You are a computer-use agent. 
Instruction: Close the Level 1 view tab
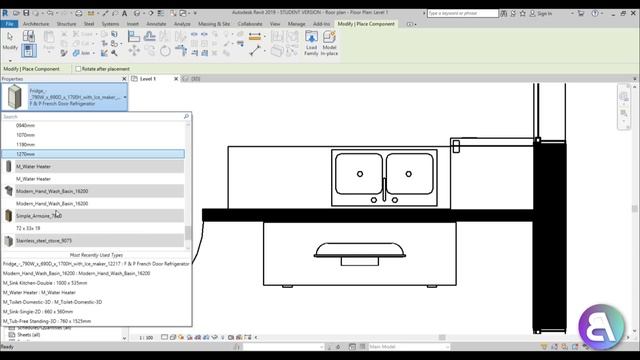pos(176,79)
